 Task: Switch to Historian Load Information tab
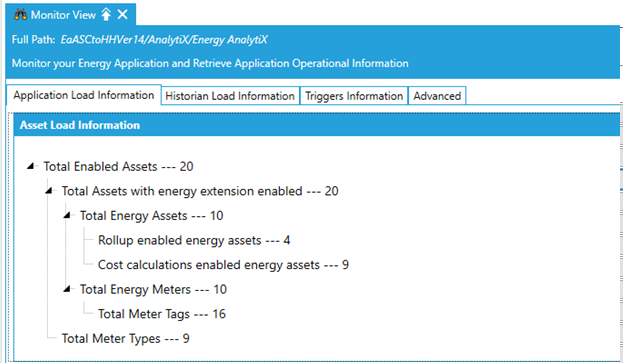tap(230, 96)
